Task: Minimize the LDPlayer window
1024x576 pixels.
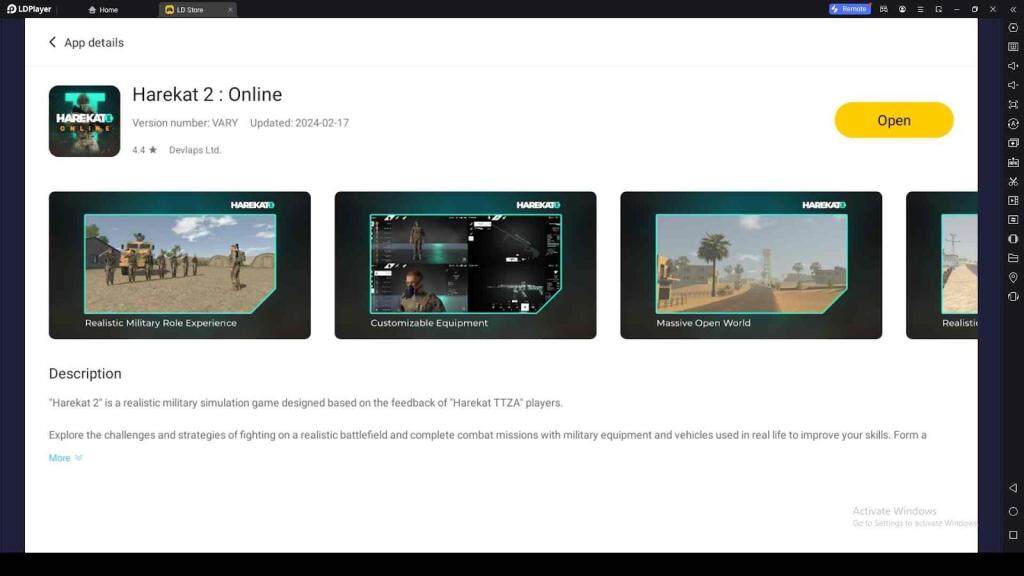Action: coord(957,9)
